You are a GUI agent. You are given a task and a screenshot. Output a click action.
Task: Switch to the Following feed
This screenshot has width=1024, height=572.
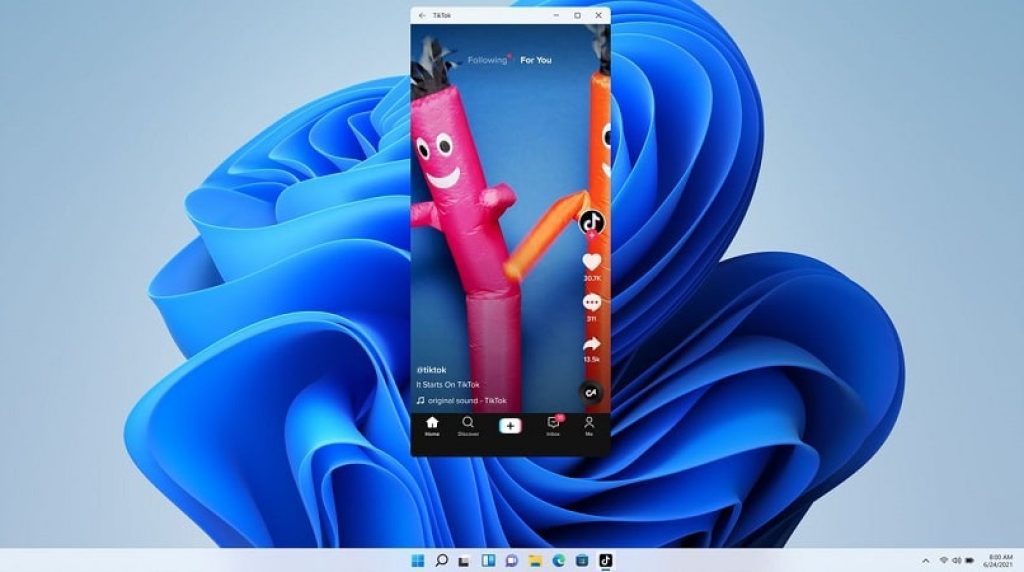click(488, 60)
